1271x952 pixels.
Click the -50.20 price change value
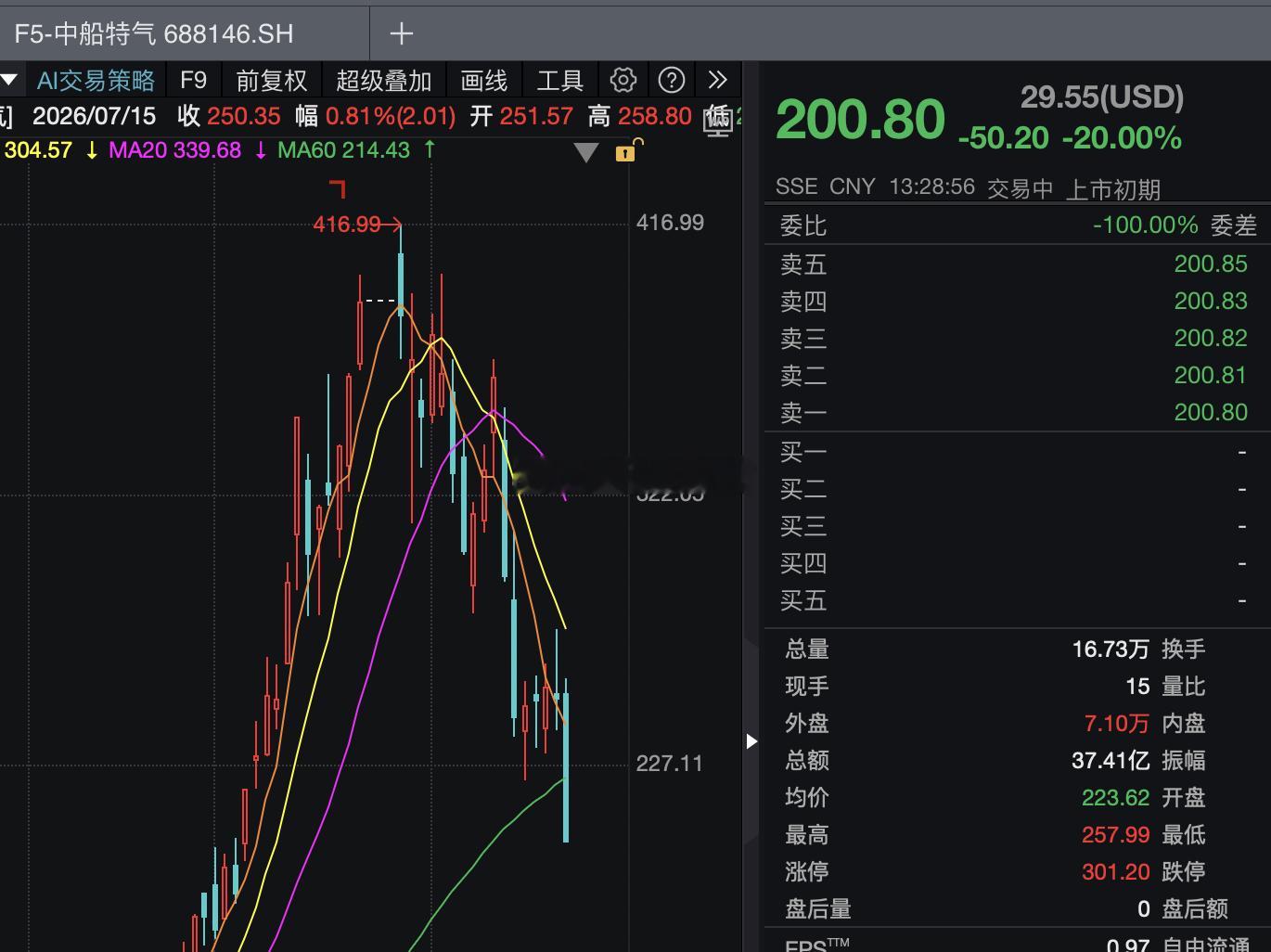[1003, 138]
